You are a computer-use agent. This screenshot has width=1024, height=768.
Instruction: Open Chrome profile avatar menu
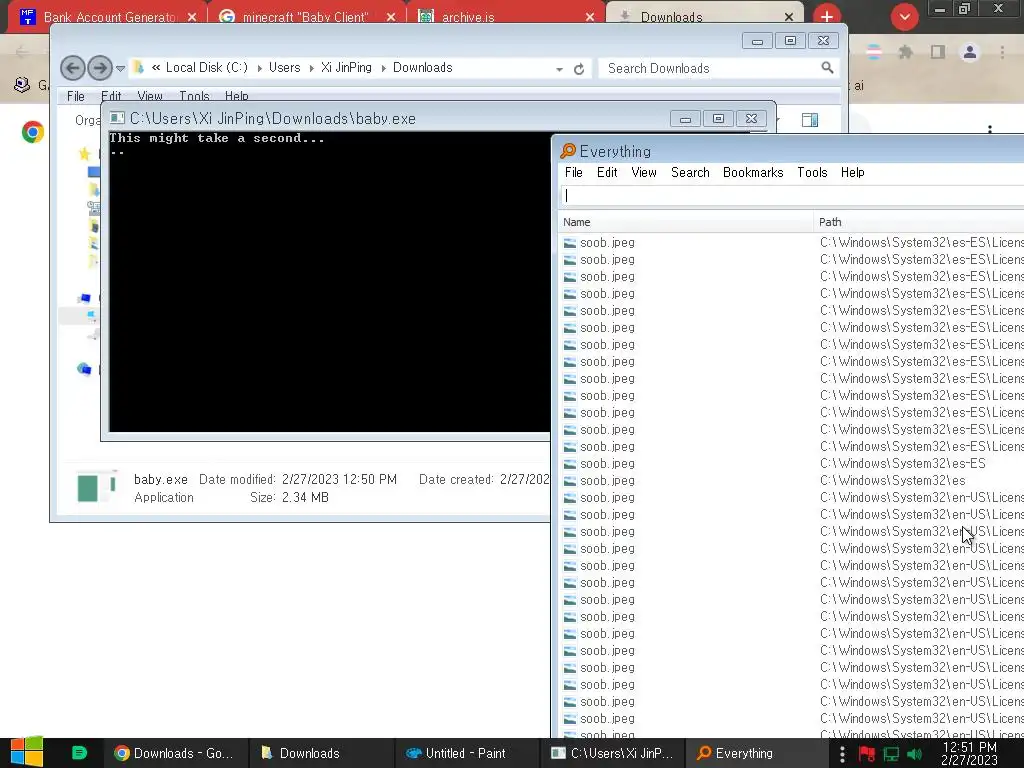(x=970, y=52)
